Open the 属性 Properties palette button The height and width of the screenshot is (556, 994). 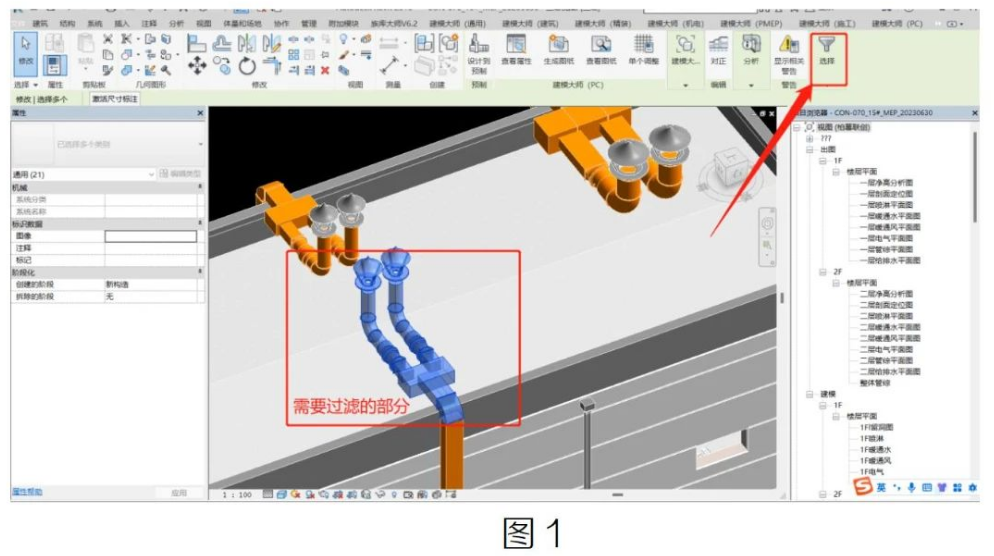click(54, 65)
